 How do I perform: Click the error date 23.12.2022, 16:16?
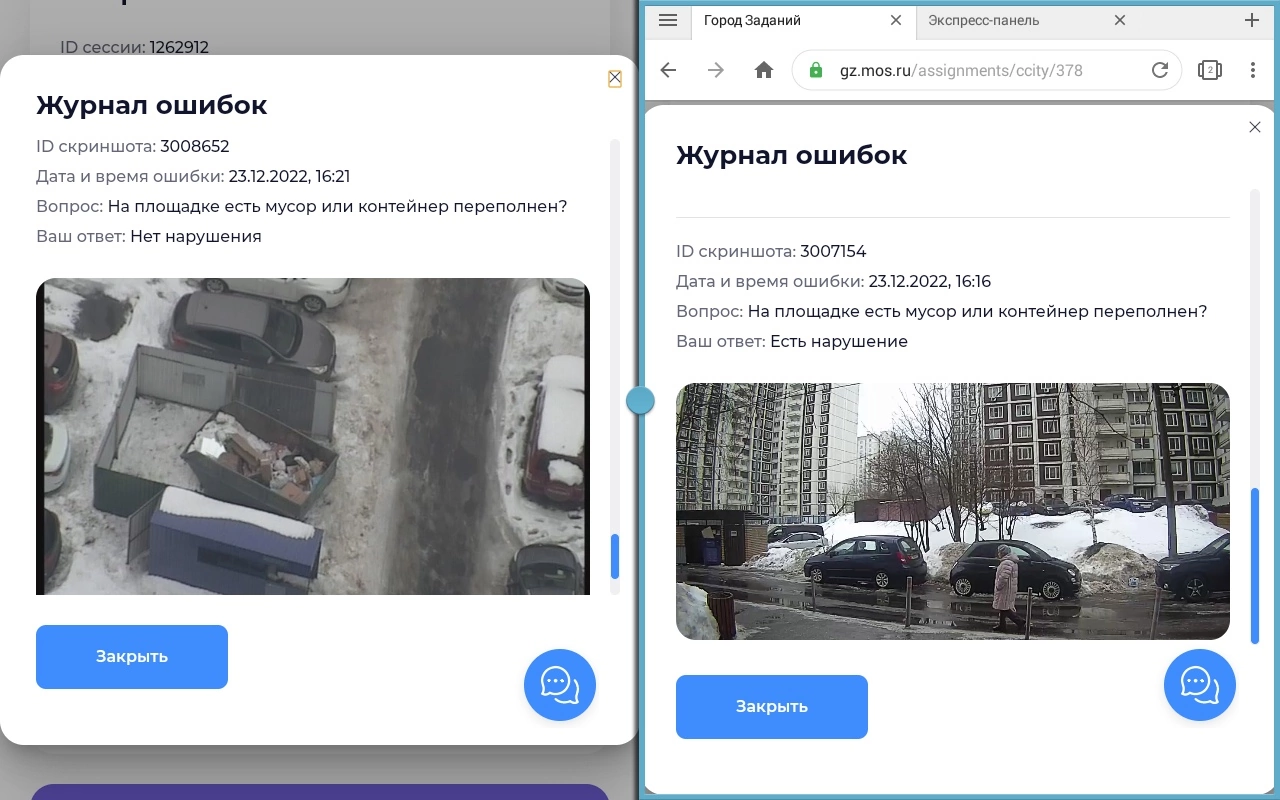pos(930,281)
